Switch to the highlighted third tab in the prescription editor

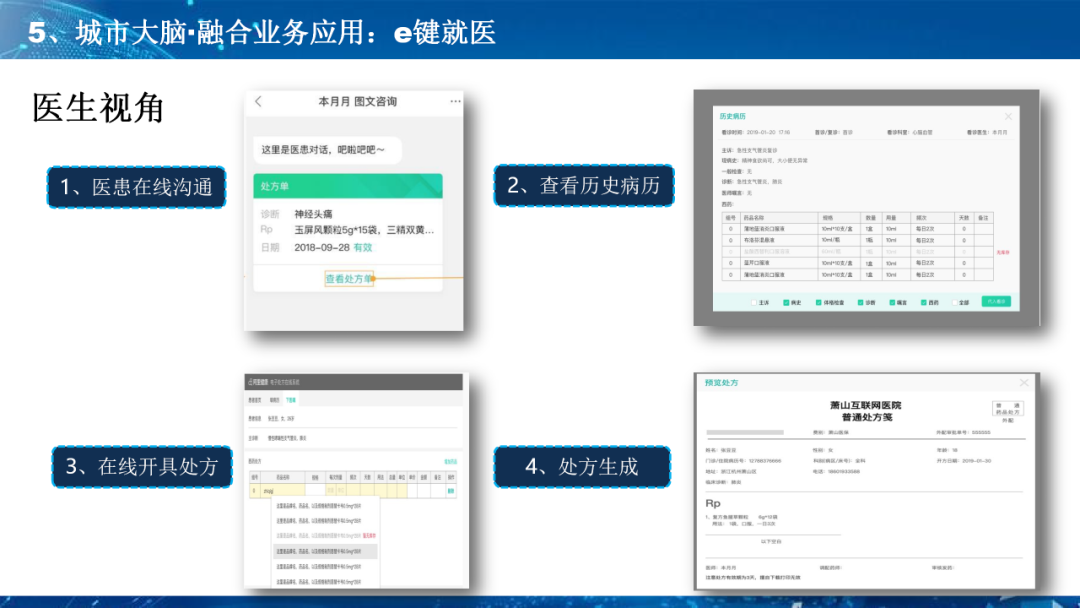coord(291,400)
